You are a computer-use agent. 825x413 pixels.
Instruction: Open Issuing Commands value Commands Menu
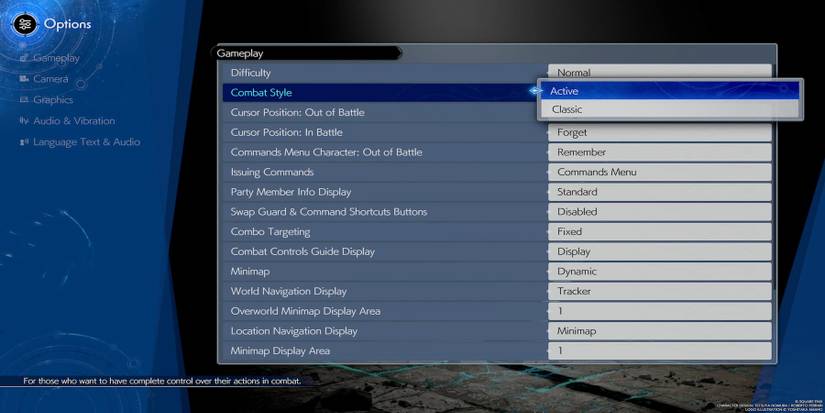coord(659,172)
